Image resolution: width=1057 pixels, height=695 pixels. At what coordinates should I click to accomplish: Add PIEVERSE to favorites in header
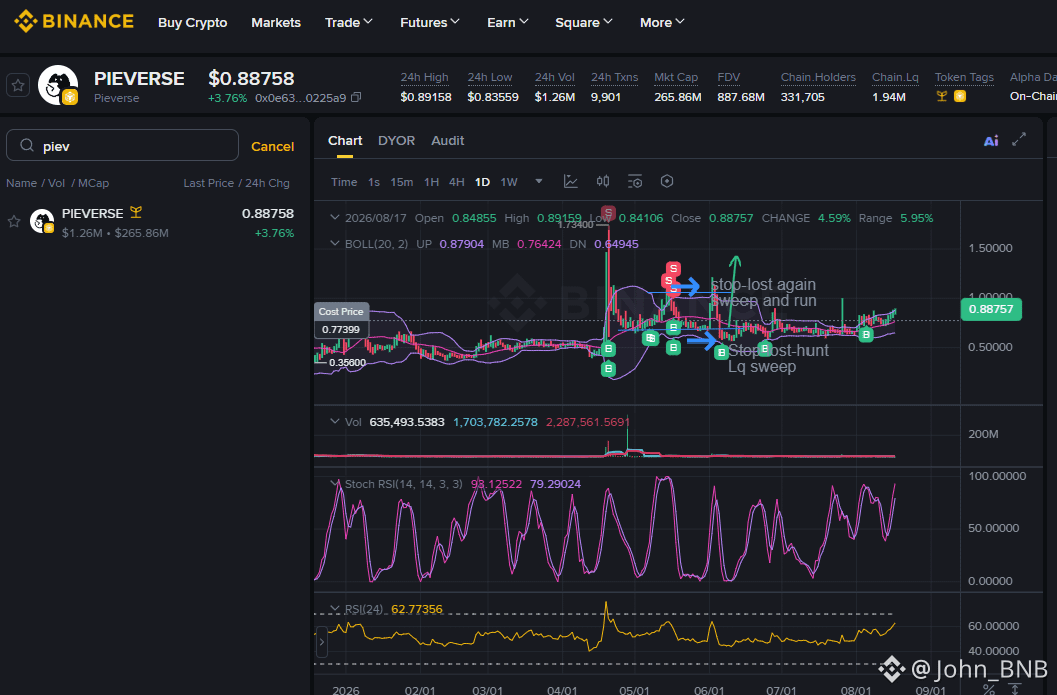click(x=18, y=86)
